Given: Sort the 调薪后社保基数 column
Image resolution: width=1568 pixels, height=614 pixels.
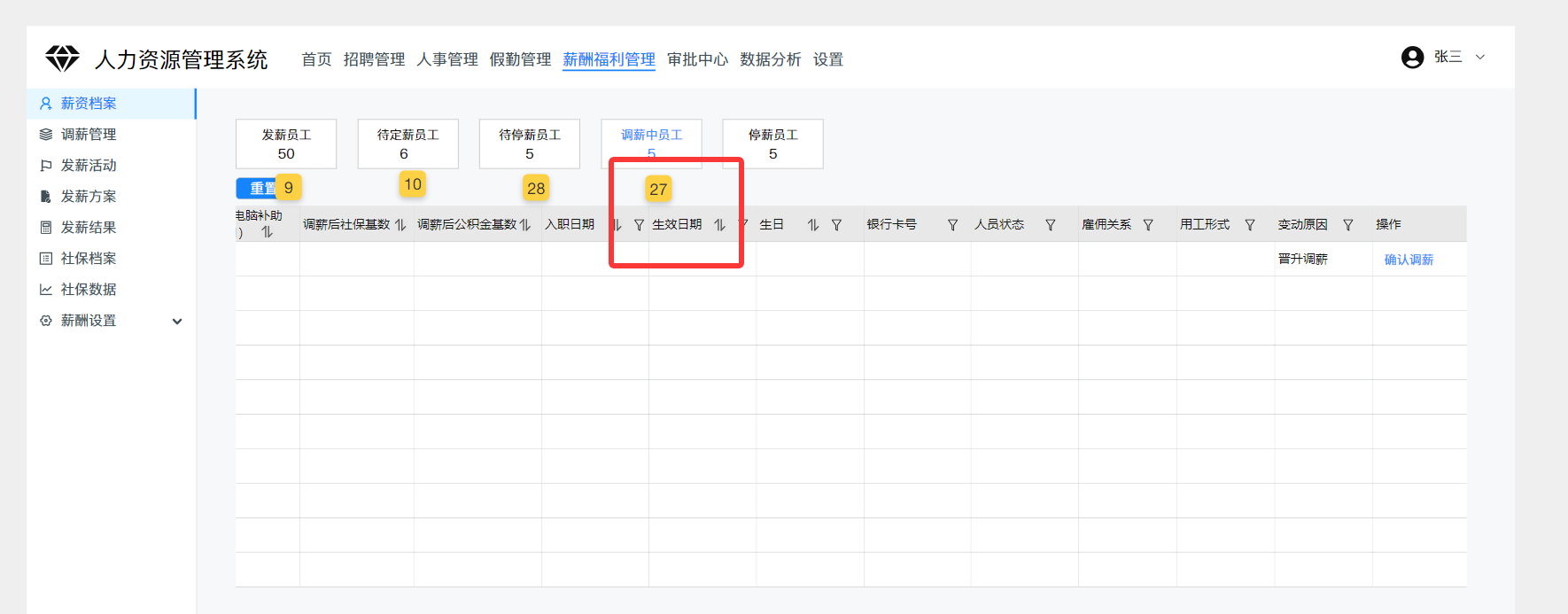Looking at the screenshot, I should coord(400,225).
